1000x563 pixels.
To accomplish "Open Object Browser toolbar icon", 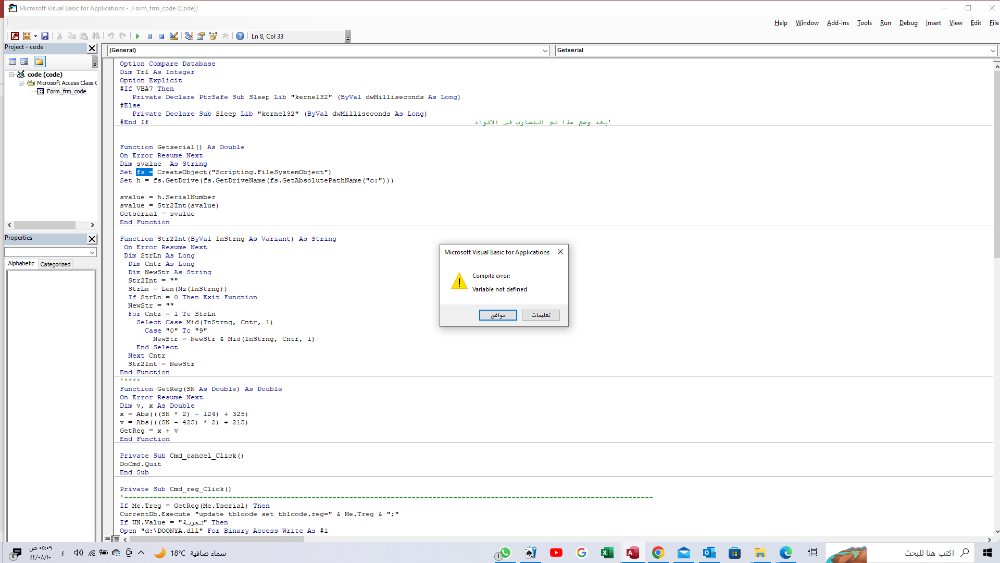I will [x=213, y=36].
